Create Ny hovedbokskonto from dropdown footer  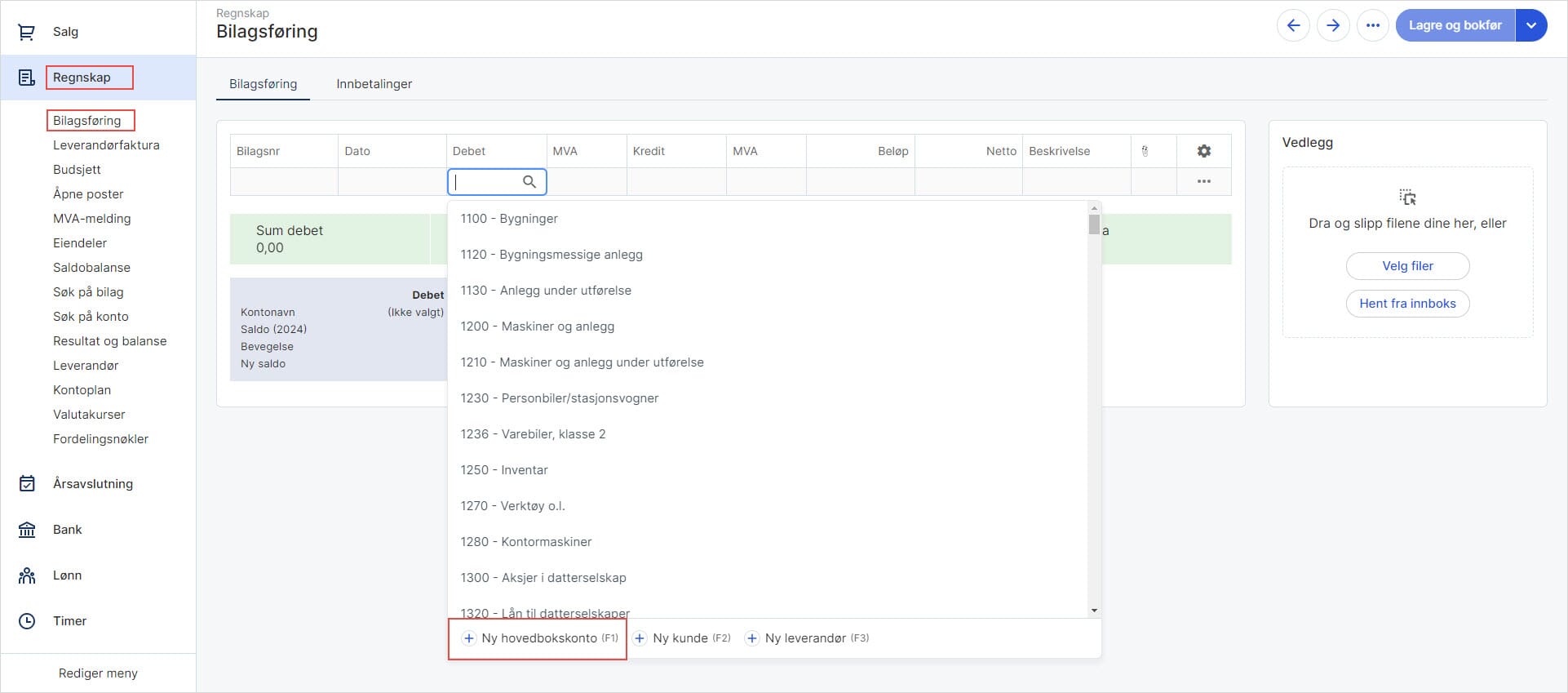(x=539, y=638)
